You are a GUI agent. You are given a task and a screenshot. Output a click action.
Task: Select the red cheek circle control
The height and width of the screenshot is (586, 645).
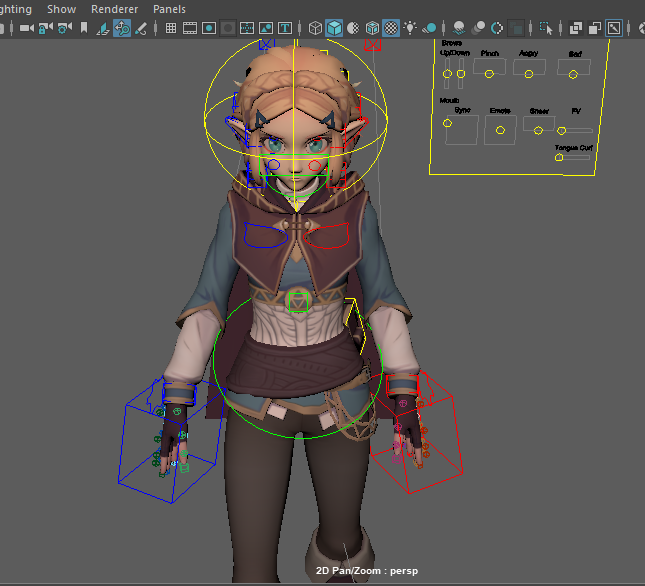pyautogui.click(x=315, y=166)
